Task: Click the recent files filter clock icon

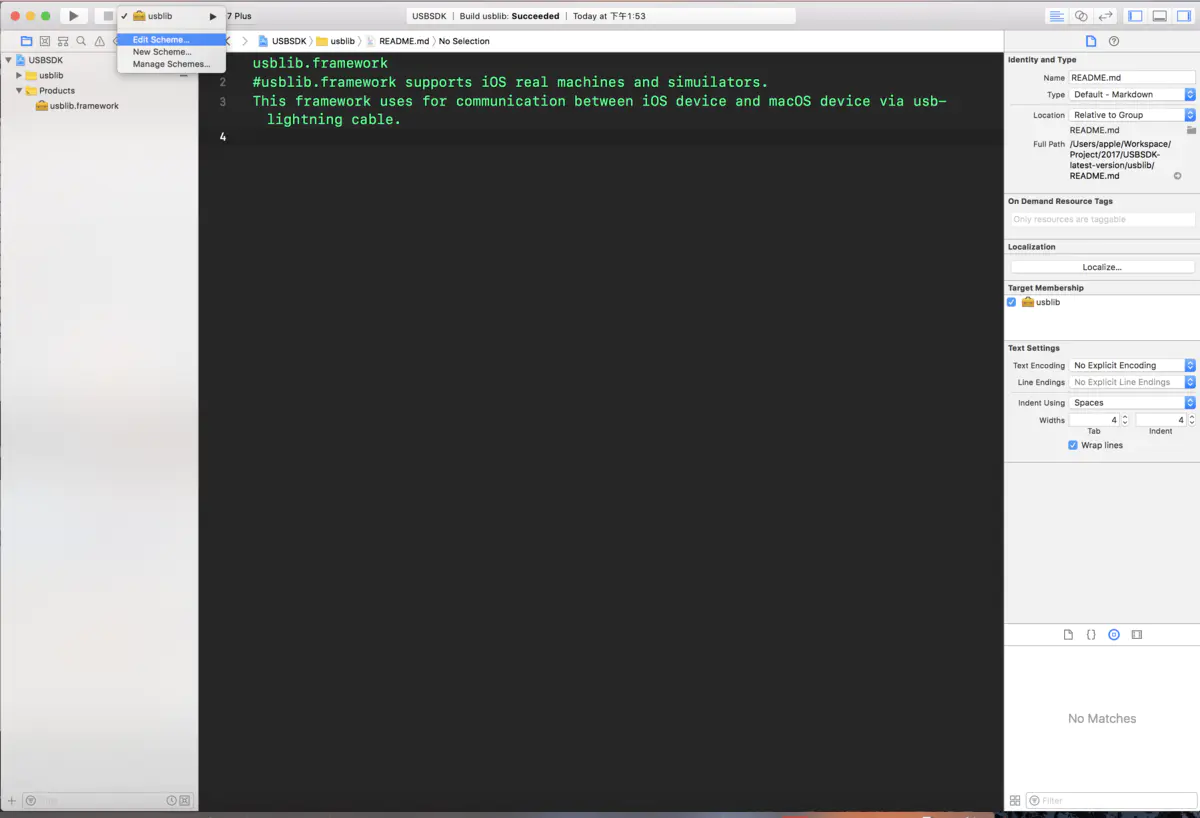Action: click(x=171, y=801)
